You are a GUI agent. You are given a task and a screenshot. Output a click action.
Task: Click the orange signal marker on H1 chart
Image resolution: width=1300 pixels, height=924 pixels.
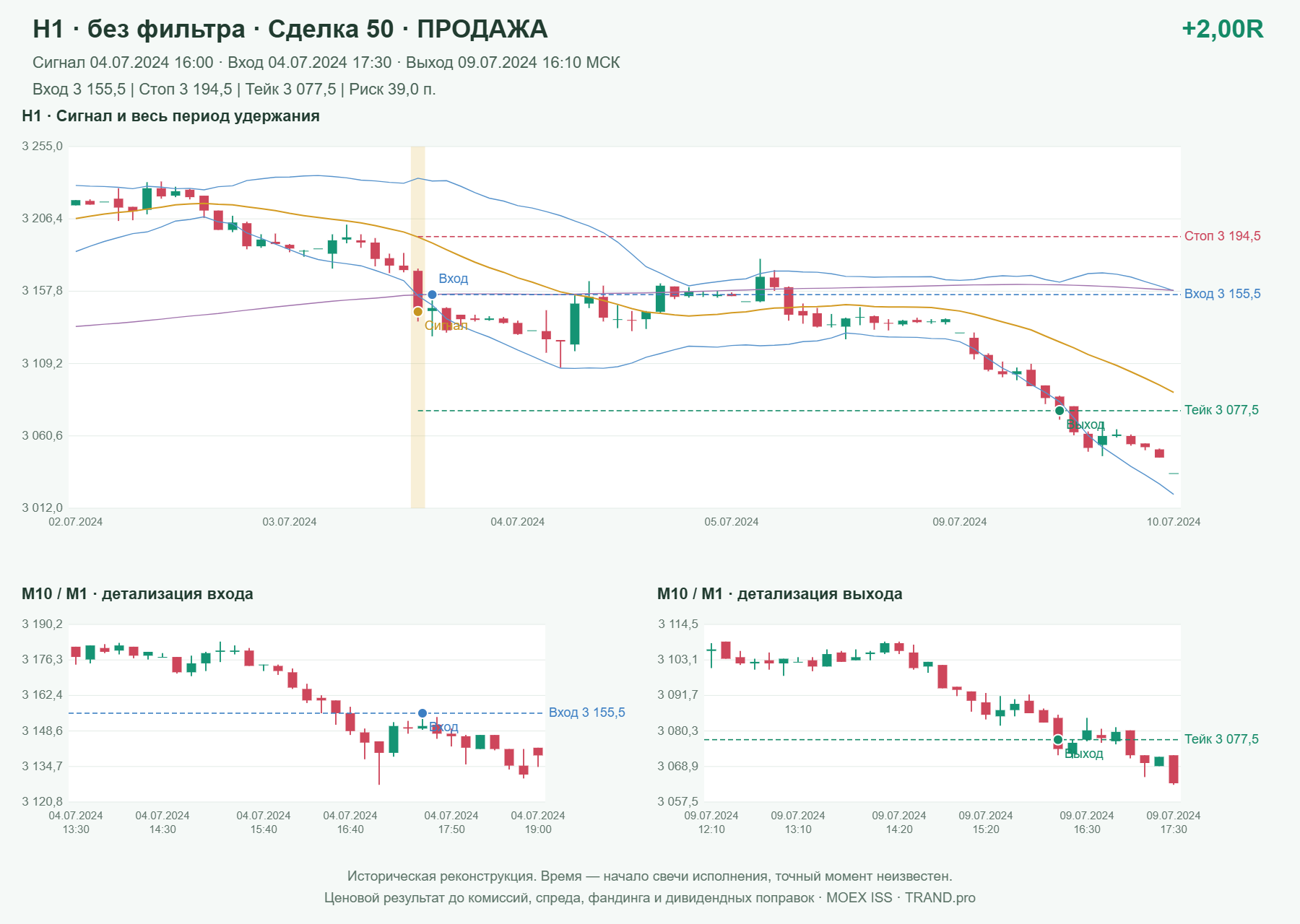point(417,312)
